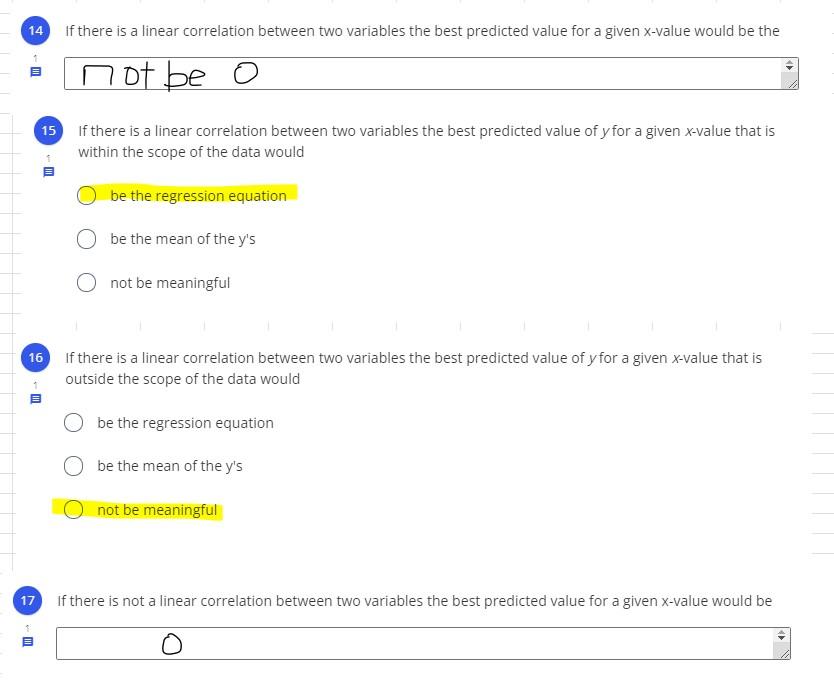The image size is (834, 684).
Task: Select 'be the mean of the y's' in question 15
Action: pyautogui.click(x=87, y=239)
